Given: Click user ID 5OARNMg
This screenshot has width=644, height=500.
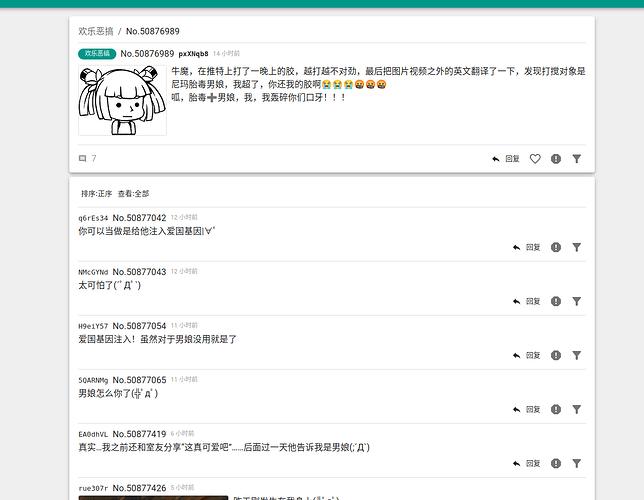Looking at the screenshot, I should click(93, 380).
